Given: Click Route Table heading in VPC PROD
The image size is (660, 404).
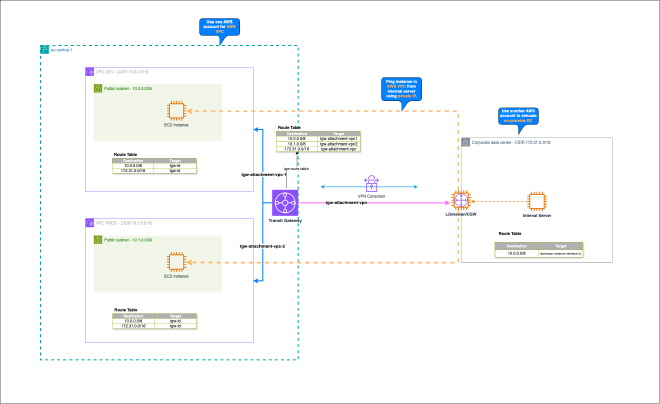Looking at the screenshot, I should click(x=125, y=310).
